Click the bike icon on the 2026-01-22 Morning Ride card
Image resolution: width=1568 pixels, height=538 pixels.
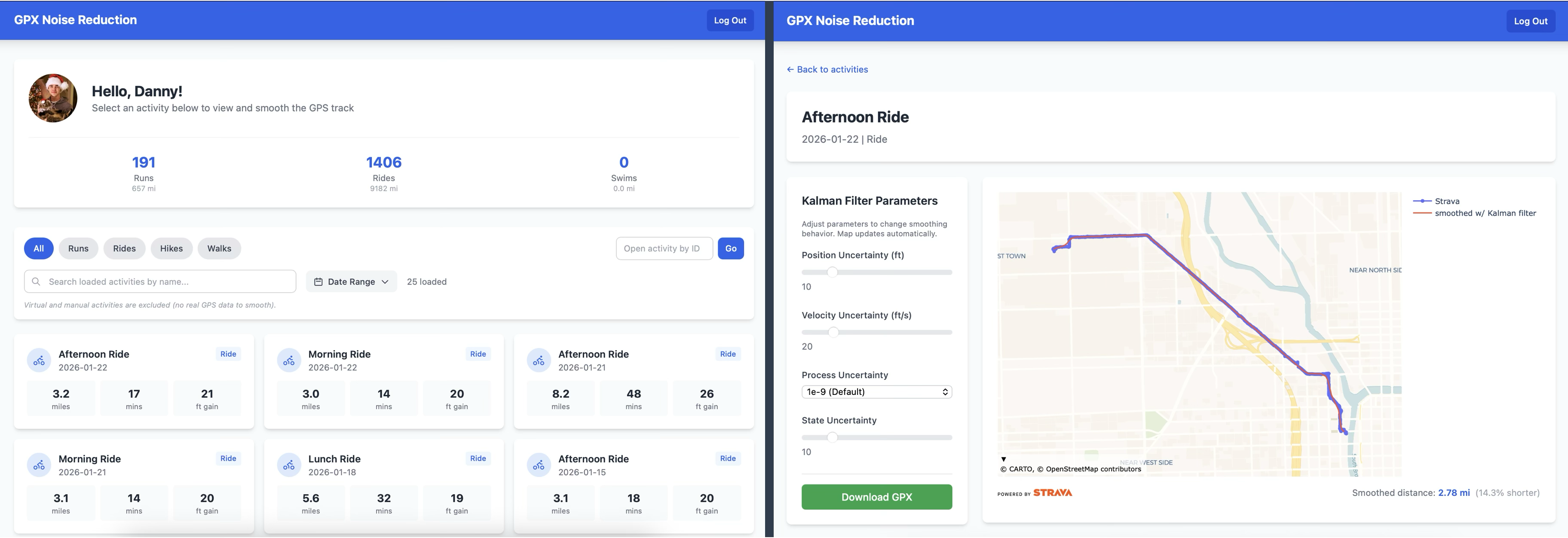pos(288,360)
